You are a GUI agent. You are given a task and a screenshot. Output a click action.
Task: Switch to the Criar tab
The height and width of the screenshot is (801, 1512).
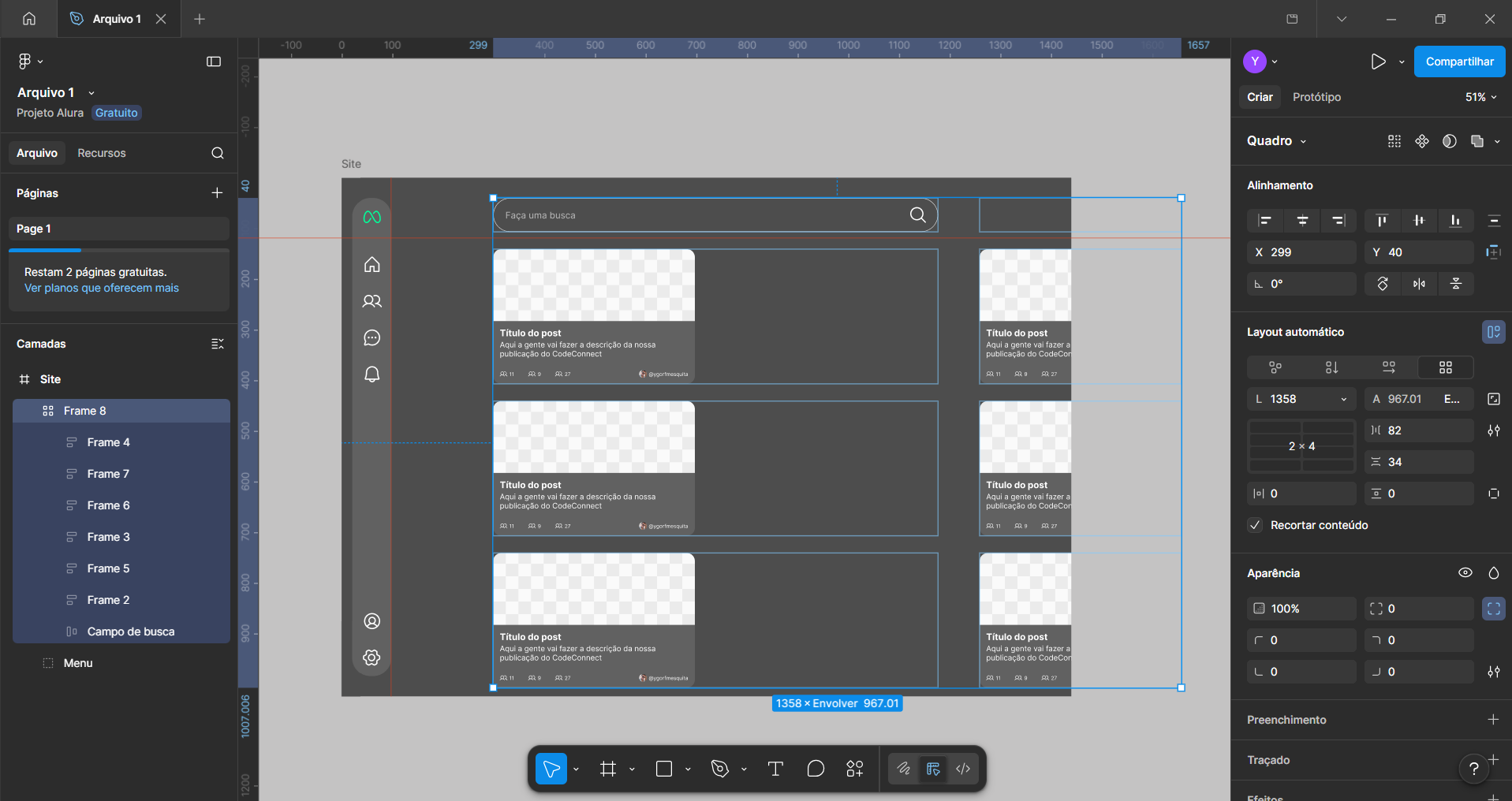1260,97
